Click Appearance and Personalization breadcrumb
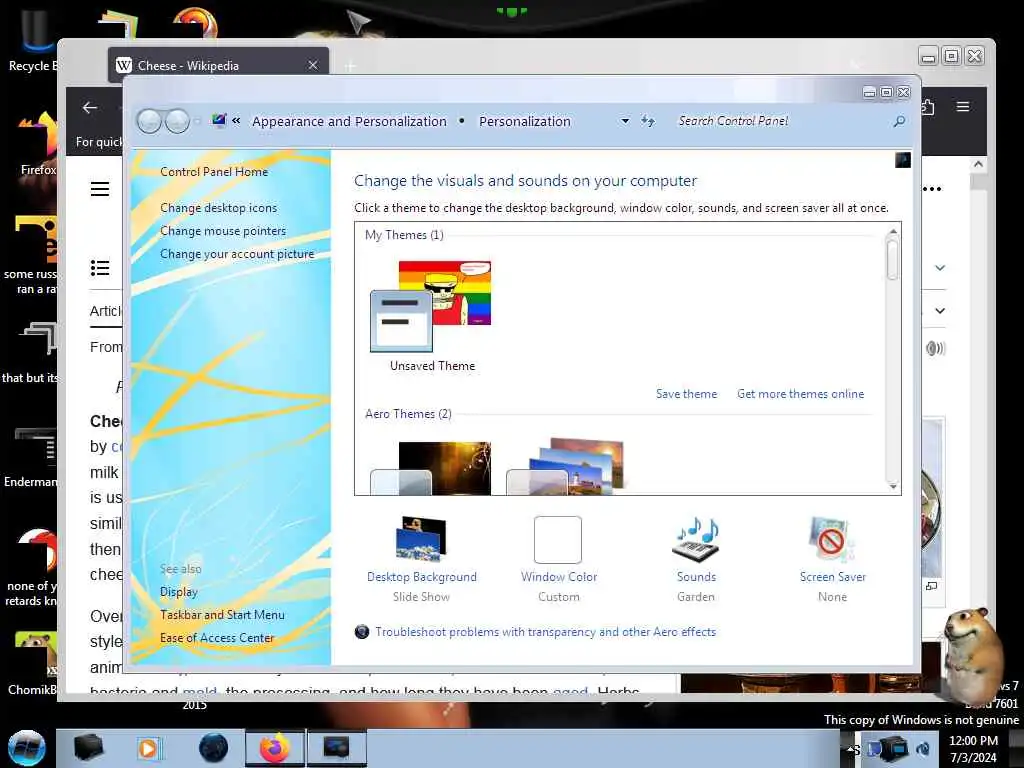 (349, 121)
